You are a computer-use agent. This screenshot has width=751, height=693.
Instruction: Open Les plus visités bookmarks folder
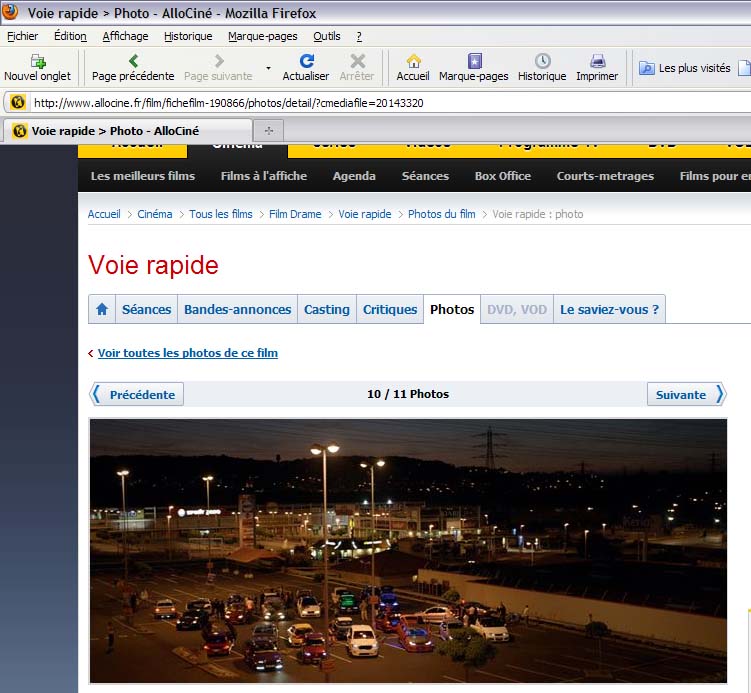[685, 68]
